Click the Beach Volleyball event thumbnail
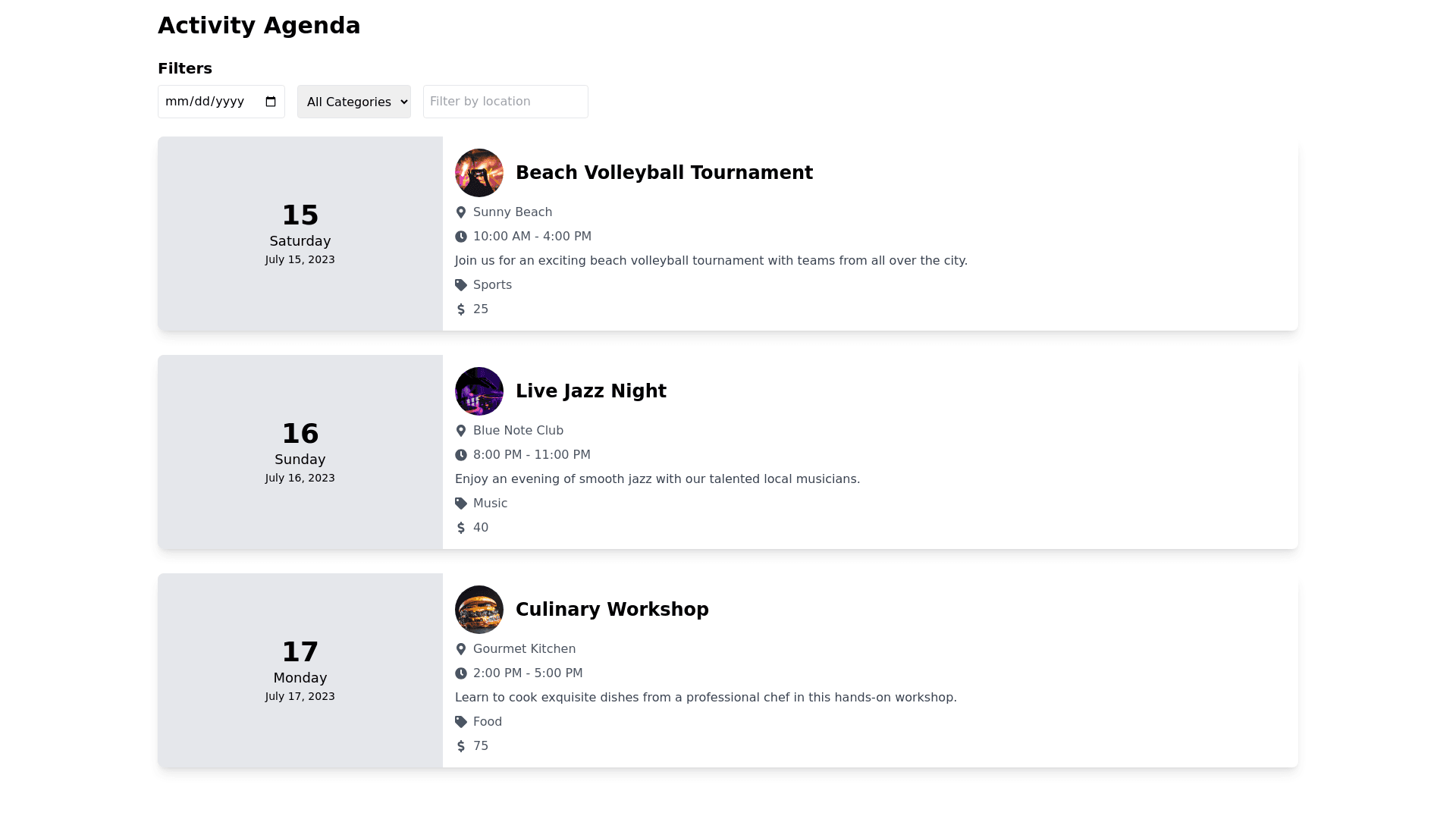Screen dimensions: 1456x819 pyautogui.click(x=479, y=173)
